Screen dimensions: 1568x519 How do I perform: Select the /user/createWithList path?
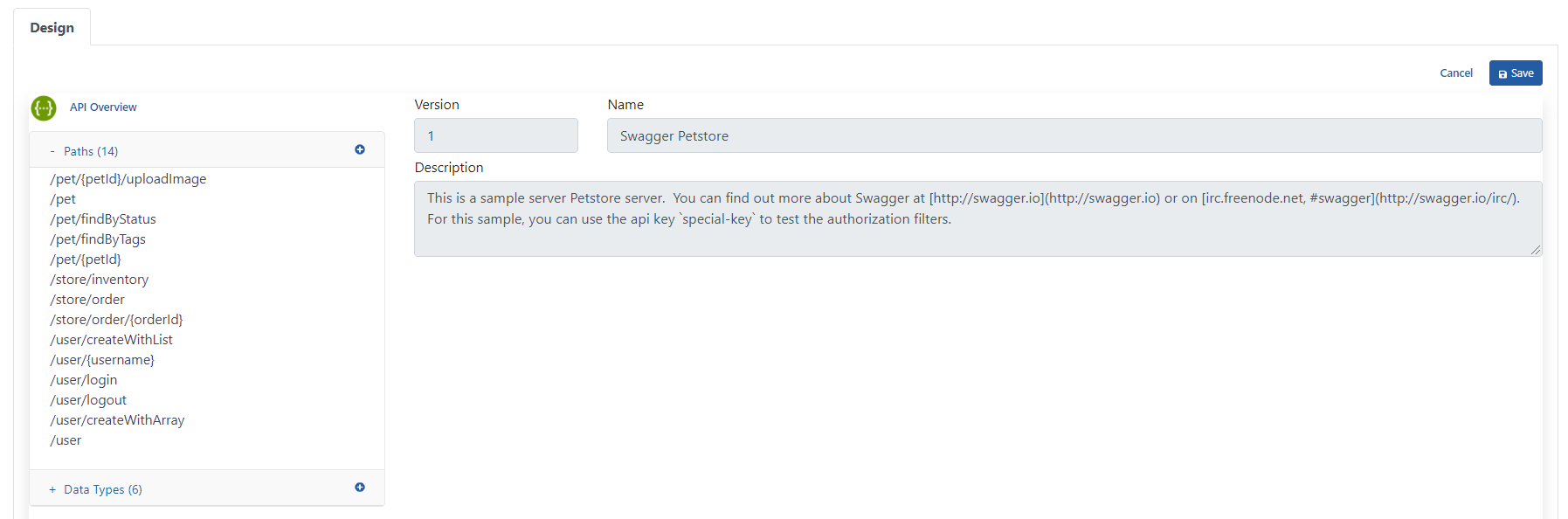point(112,340)
